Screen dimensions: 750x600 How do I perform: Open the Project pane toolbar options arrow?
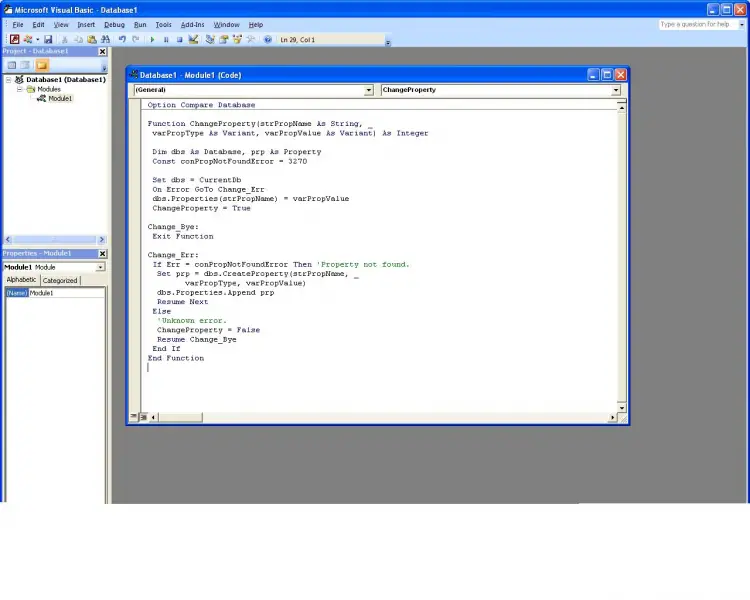(104, 68)
